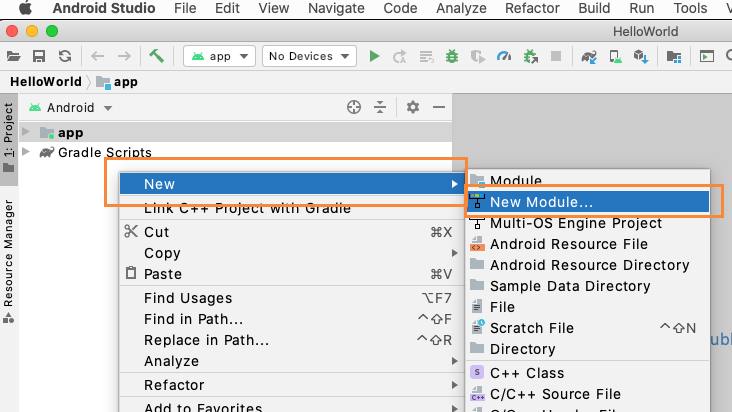732x412 pixels.
Task: Click Find in Path...
Action: click(292, 319)
